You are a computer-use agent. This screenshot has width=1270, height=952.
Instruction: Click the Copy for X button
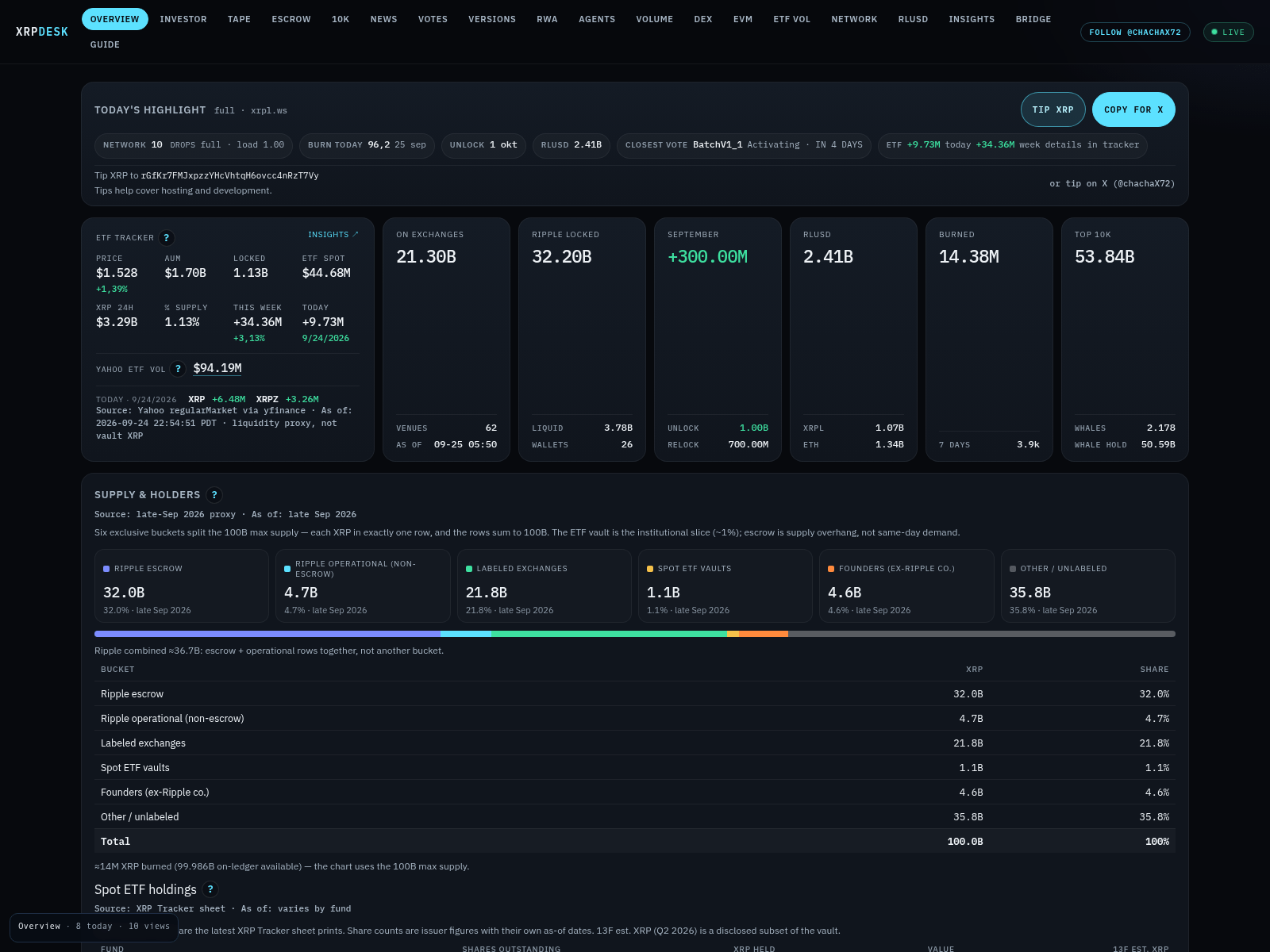coord(1133,109)
